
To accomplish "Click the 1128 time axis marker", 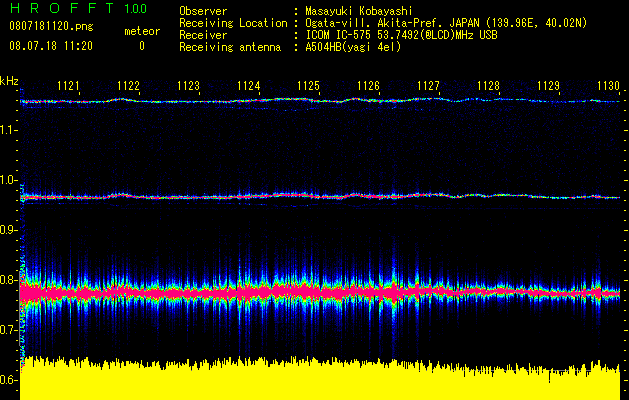I will coord(489,86).
